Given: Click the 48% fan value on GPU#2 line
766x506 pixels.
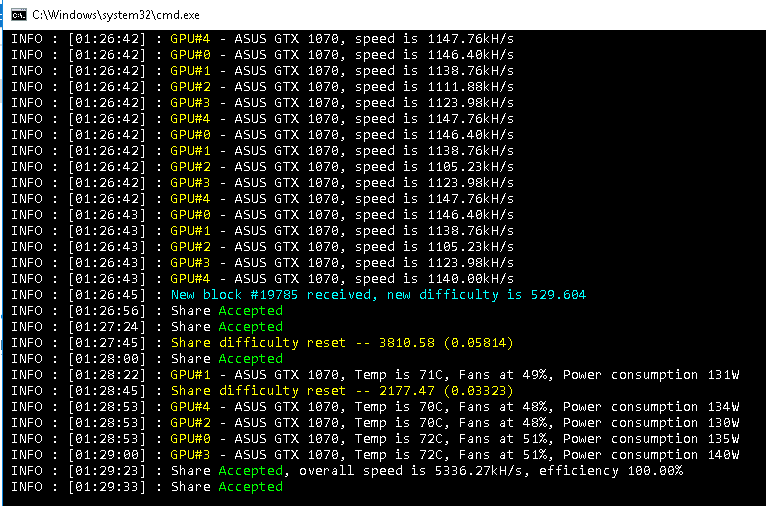Looking at the screenshot, I should click(535, 422).
